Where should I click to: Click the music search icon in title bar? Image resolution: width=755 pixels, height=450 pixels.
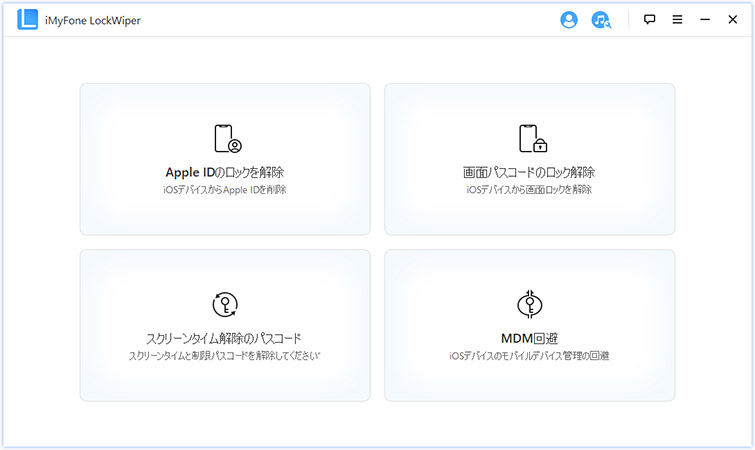pos(601,20)
